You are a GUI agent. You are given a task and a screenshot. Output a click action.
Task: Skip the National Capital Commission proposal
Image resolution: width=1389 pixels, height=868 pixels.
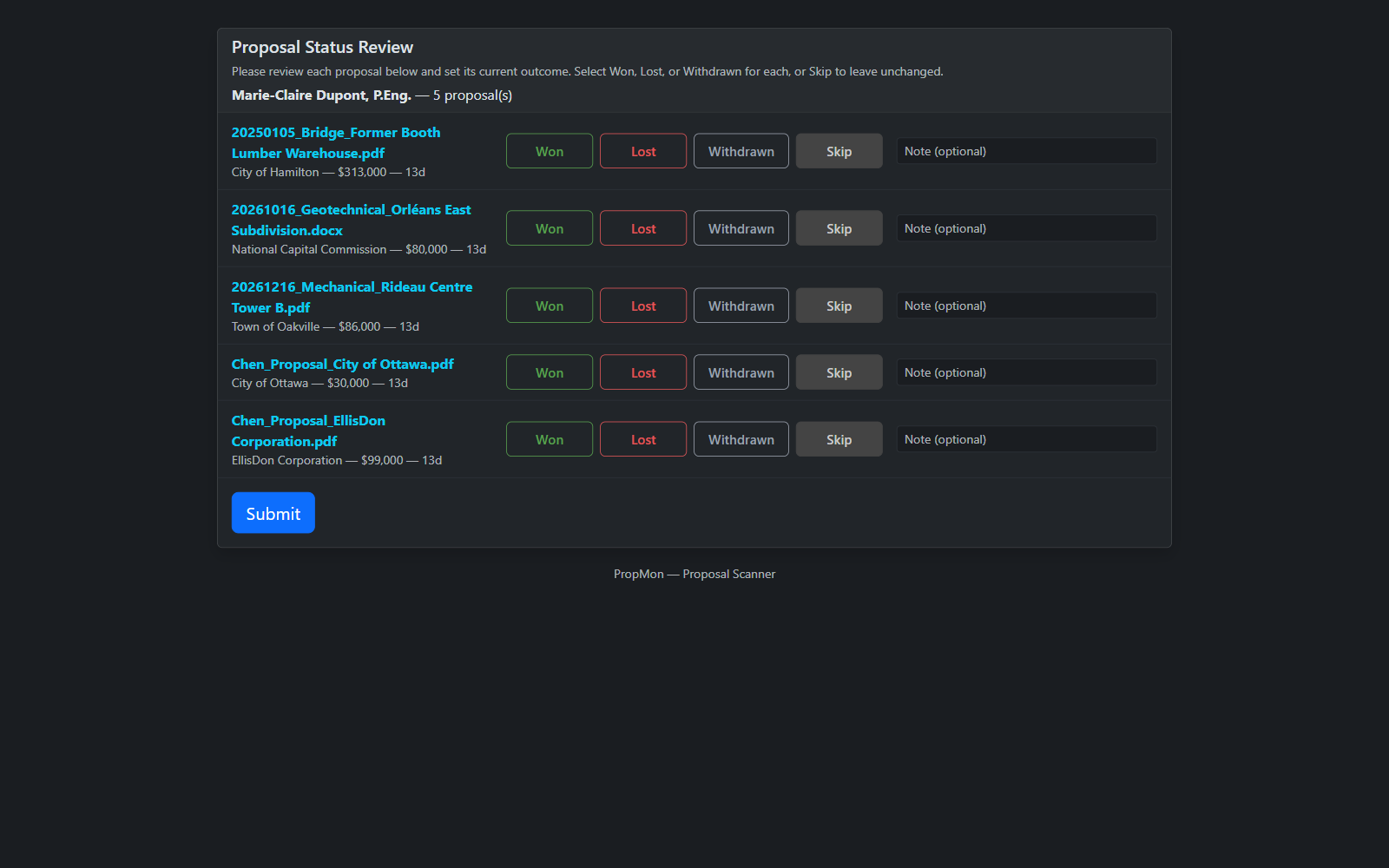[839, 228]
